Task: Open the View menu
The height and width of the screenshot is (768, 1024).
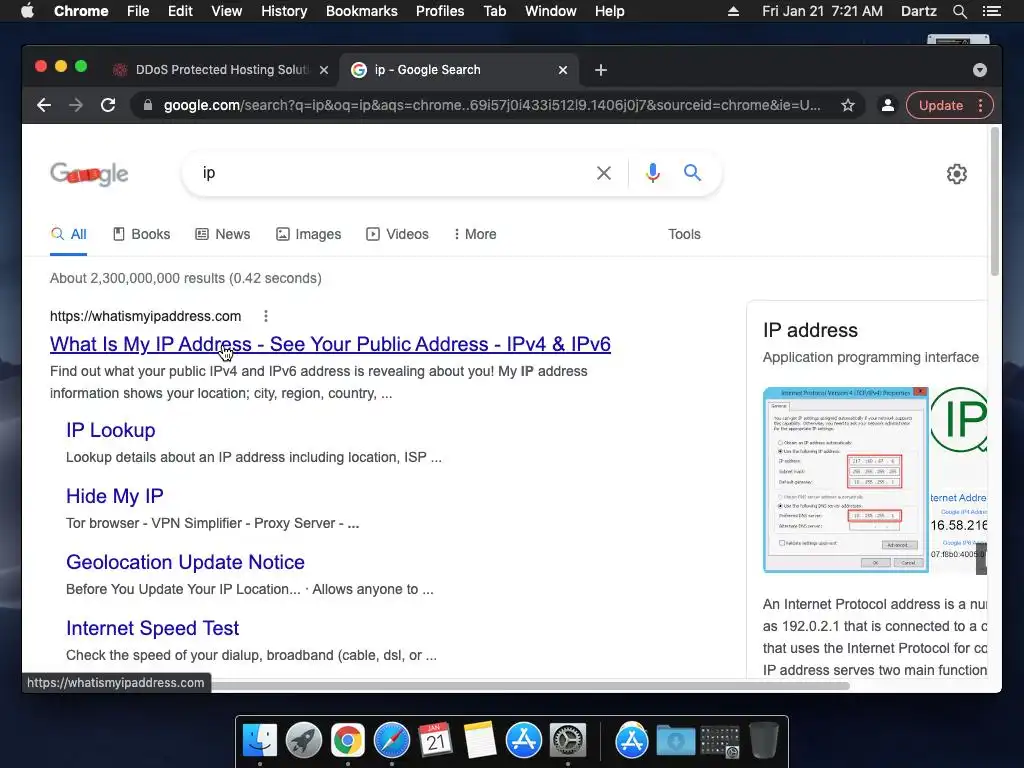Action: 227,11
